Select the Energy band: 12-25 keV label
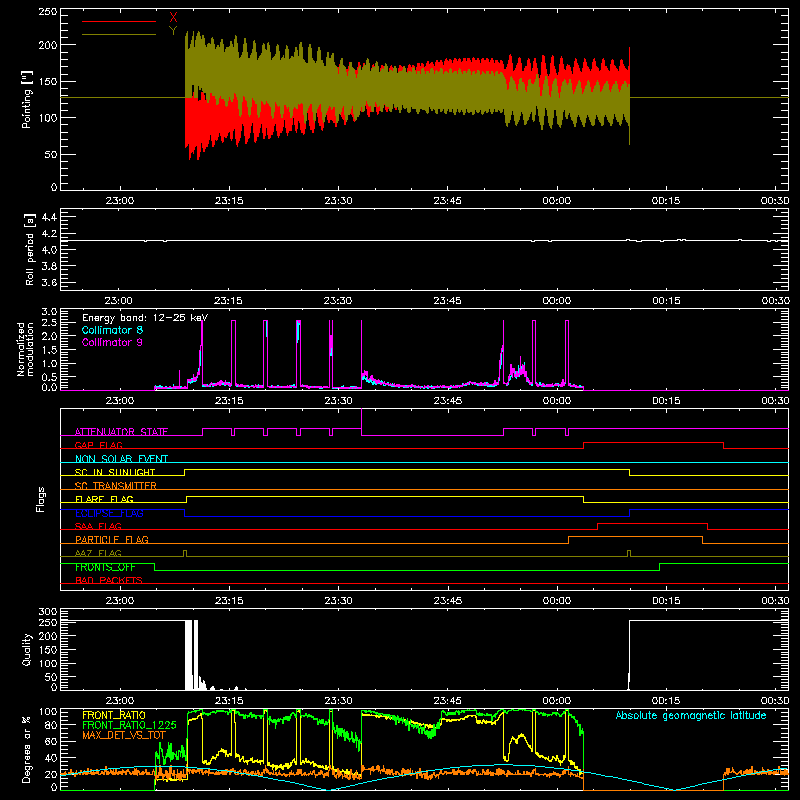 [145, 318]
